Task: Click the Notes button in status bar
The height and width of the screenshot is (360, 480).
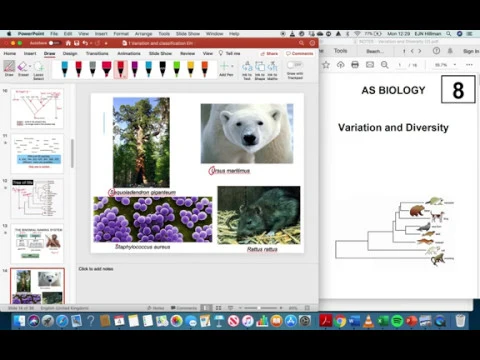Action: [x=156, y=308]
